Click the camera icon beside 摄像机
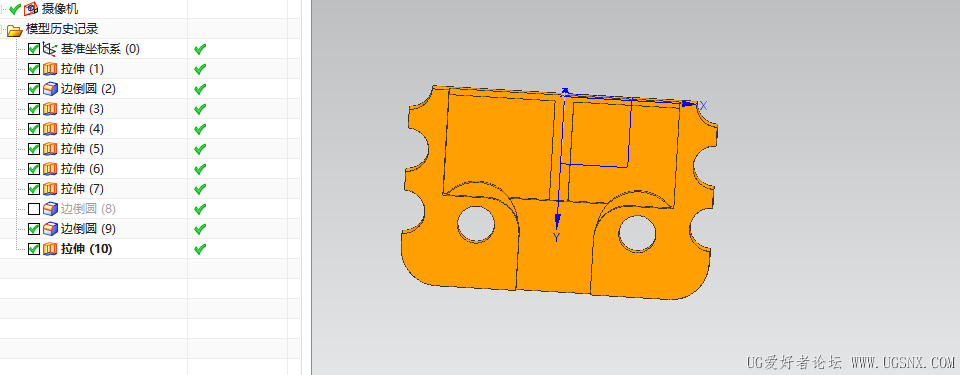The width and height of the screenshot is (960, 375). coord(31,9)
